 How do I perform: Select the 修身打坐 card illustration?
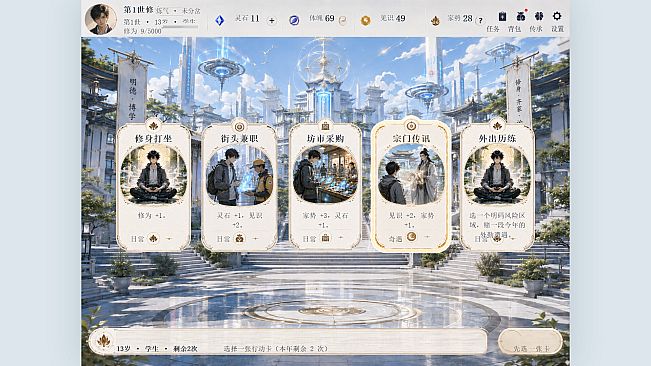(x=154, y=175)
